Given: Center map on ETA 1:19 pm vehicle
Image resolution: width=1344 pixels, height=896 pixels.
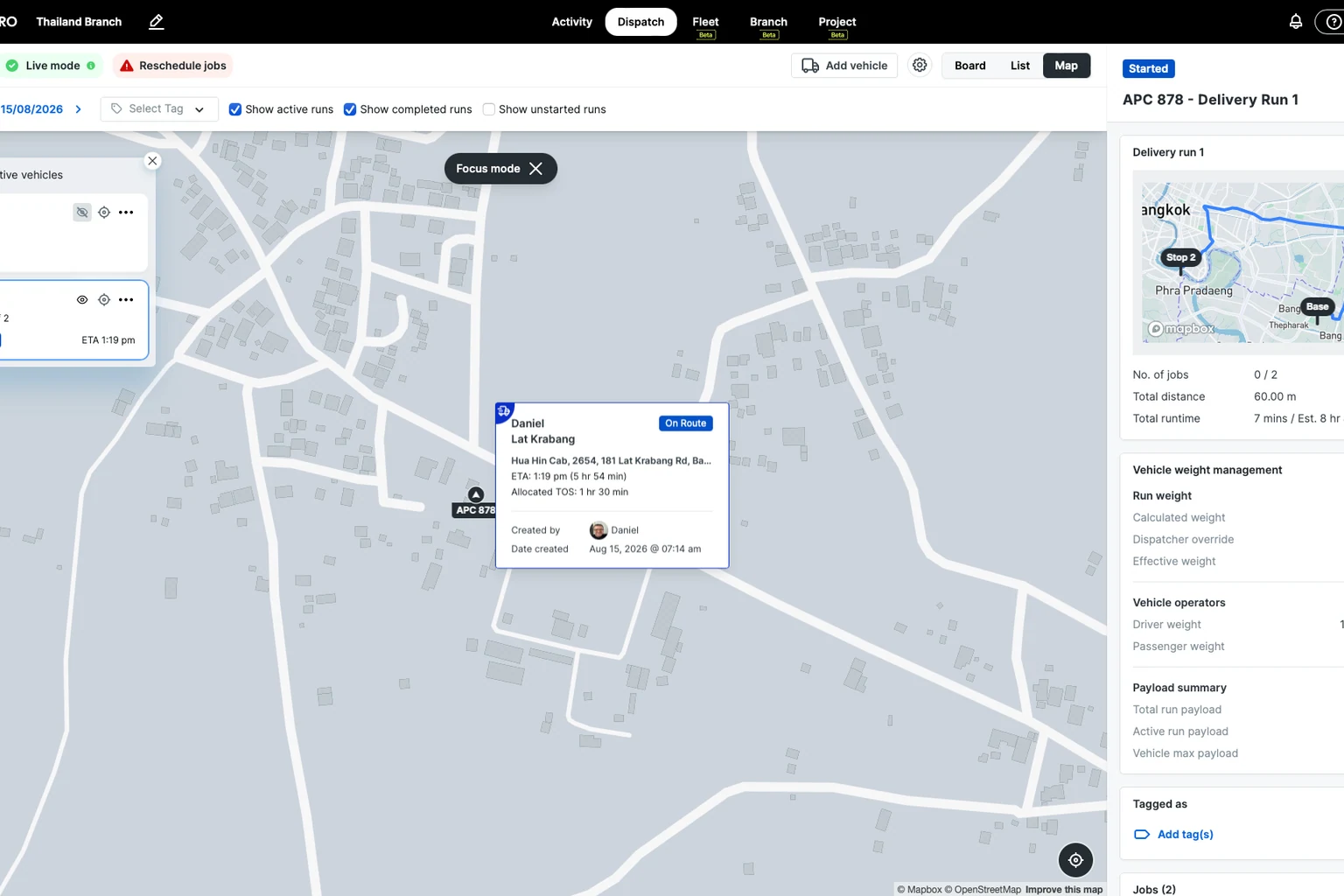Looking at the screenshot, I should (104, 300).
